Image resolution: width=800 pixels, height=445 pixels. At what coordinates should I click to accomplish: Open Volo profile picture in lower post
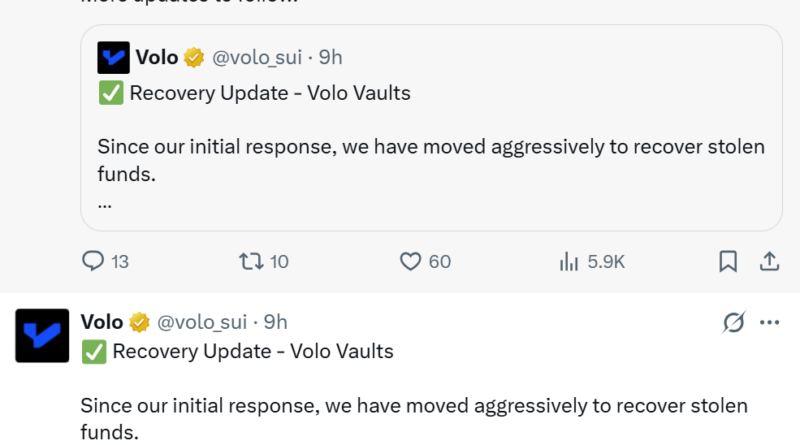(41, 335)
